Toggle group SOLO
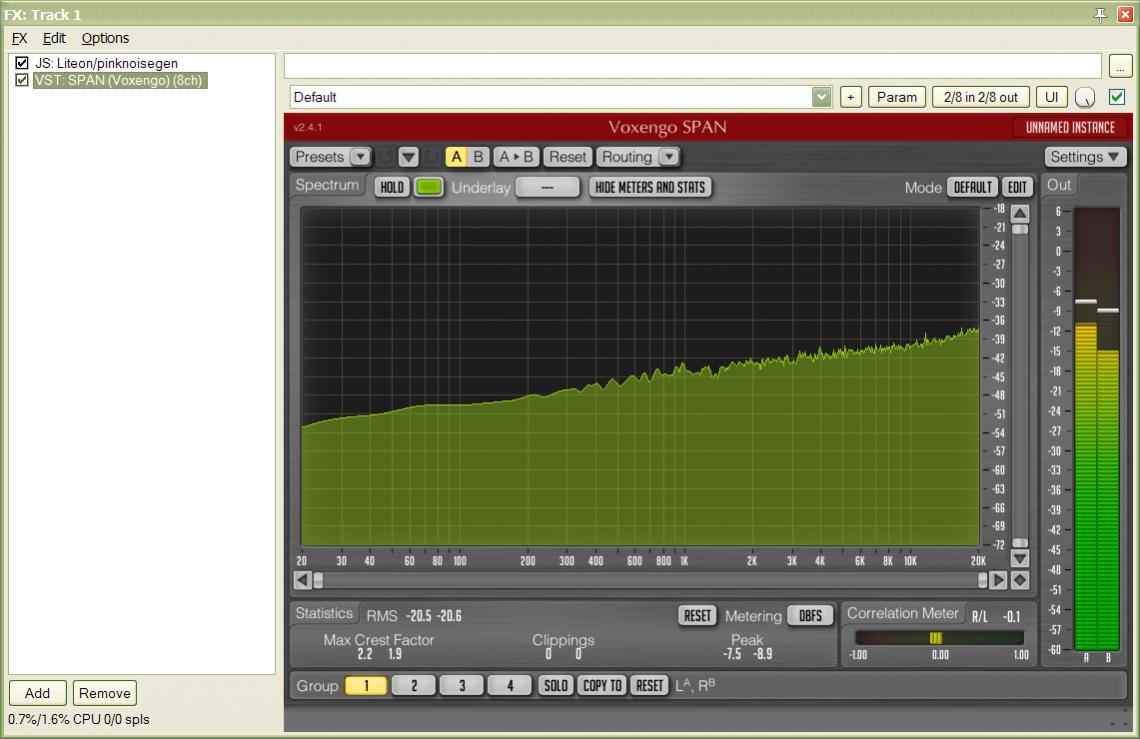 click(x=555, y=686)
